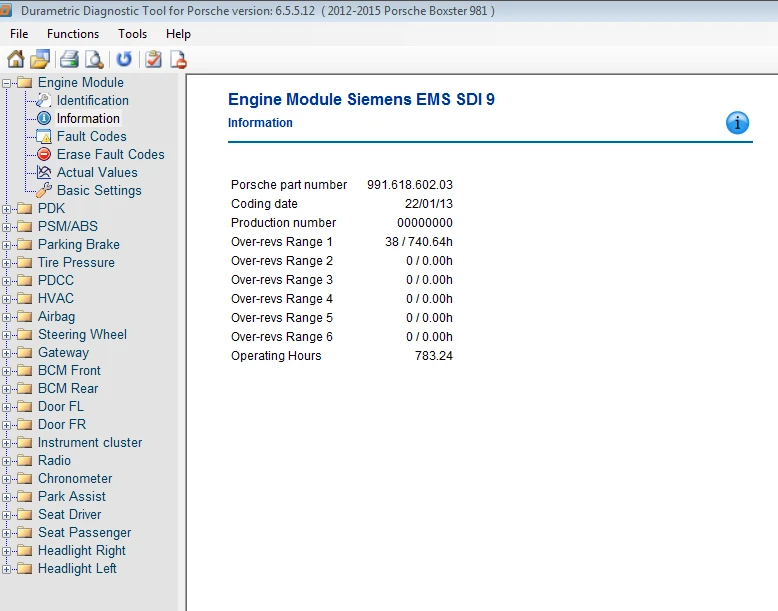Viewport: 778px width, 611px height.
Task: Click Over-revs Range 1 value 38 / 740.64h
Action: [419, 242]
